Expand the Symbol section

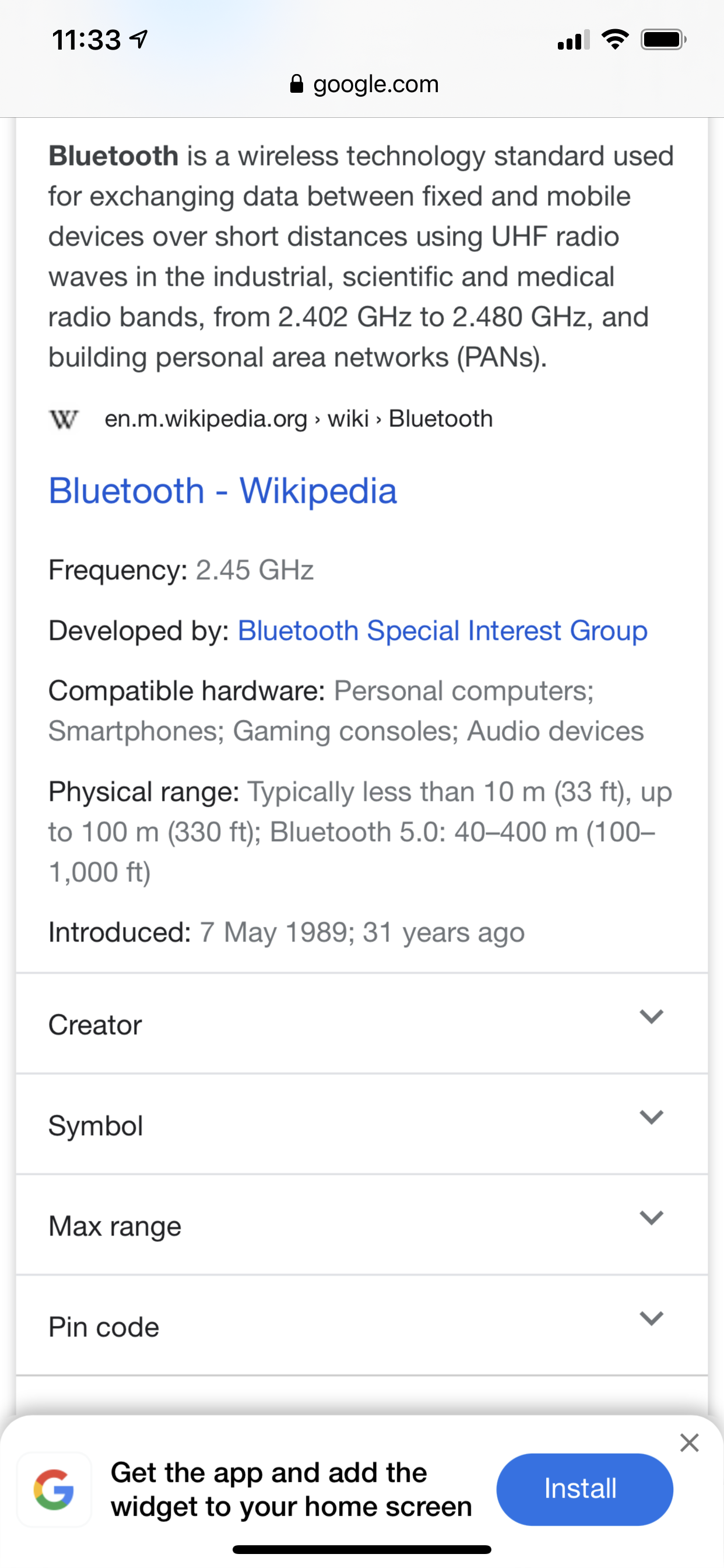(651, 1117)
